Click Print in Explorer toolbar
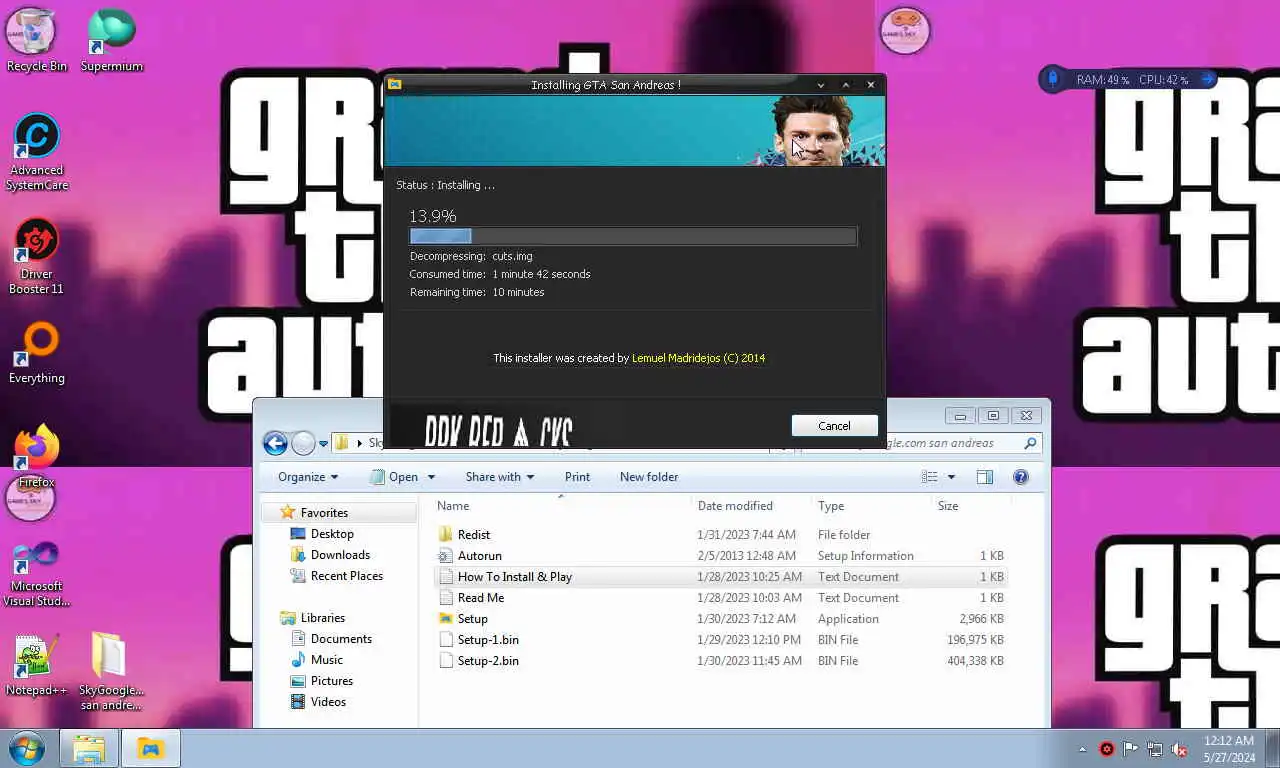Screen dimensions: 1280x768 (x=577, y=477)
